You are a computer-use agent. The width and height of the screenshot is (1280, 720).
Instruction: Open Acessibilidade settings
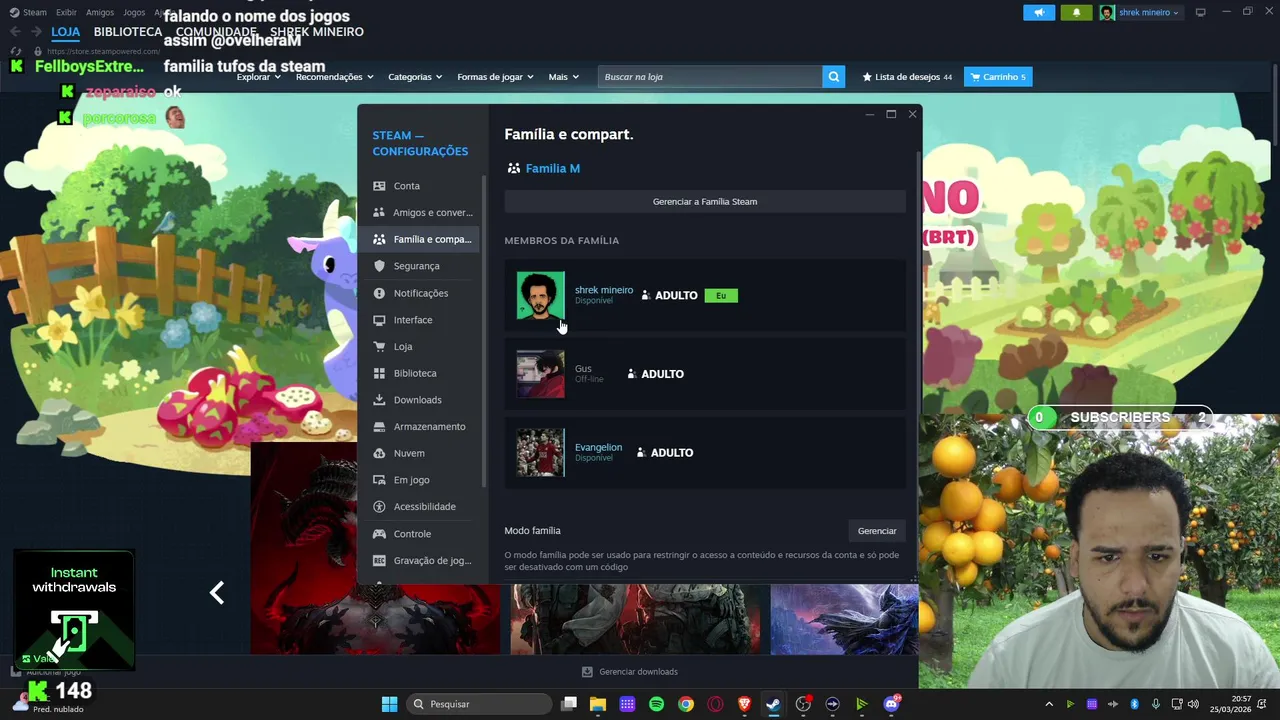point(420,507)
